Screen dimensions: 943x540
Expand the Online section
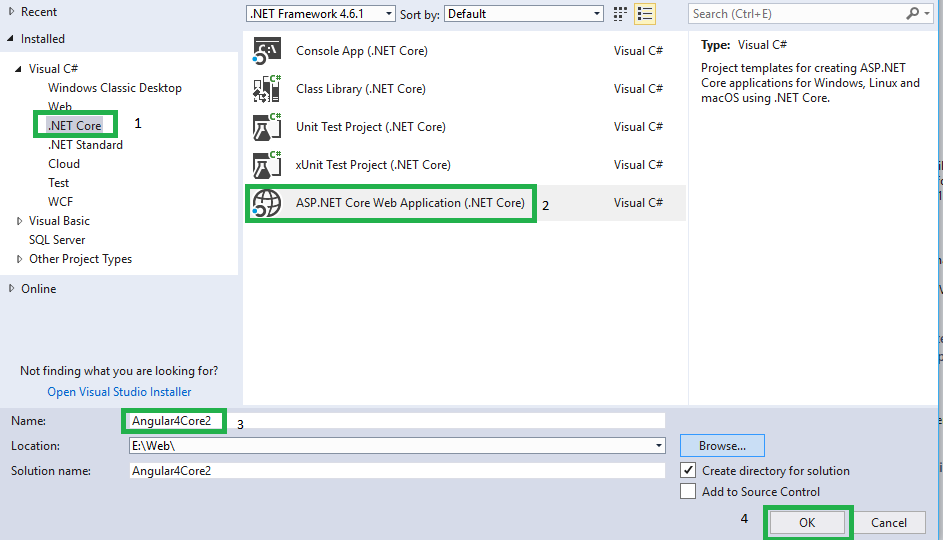[11, 289]
